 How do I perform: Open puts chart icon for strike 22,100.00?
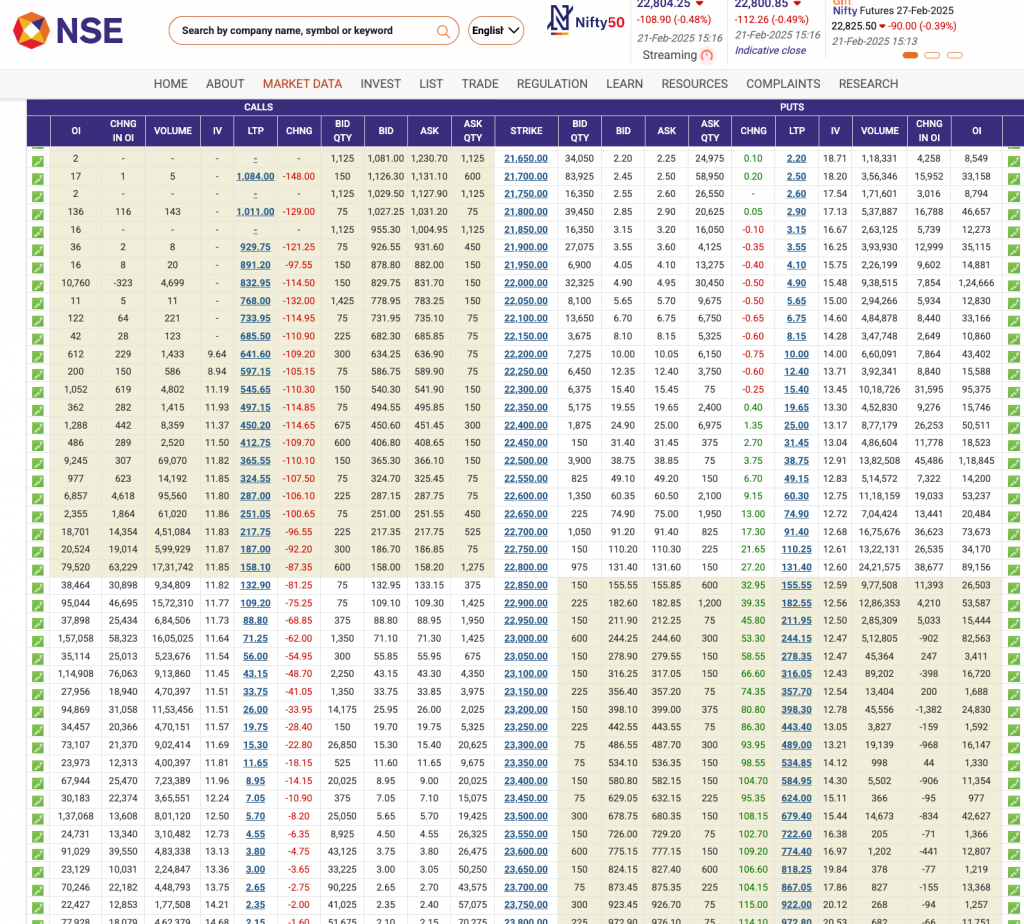(1014, 321)
